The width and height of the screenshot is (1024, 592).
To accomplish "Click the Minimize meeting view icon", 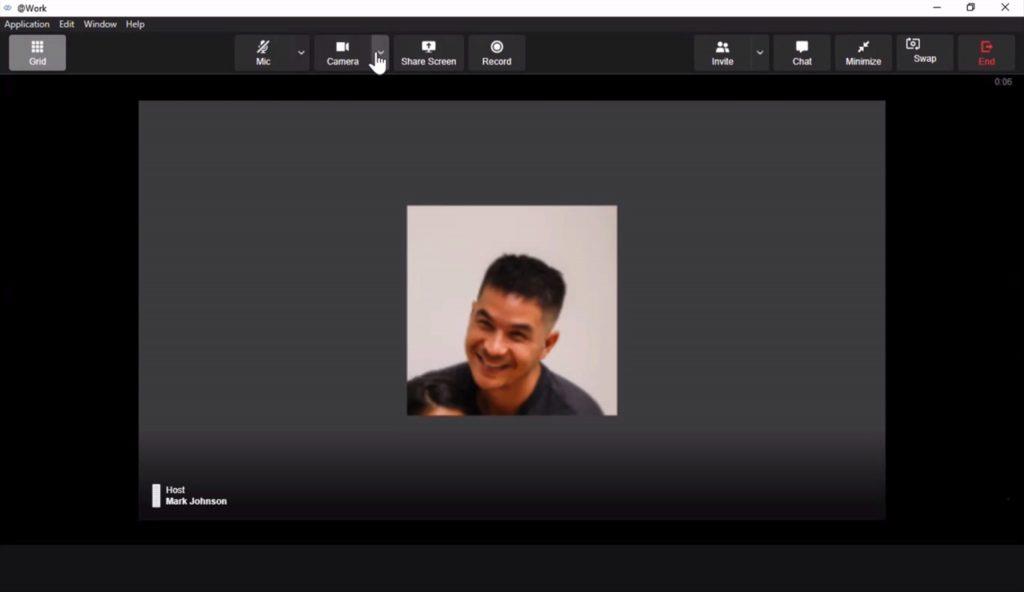I will tap(863, 52).
